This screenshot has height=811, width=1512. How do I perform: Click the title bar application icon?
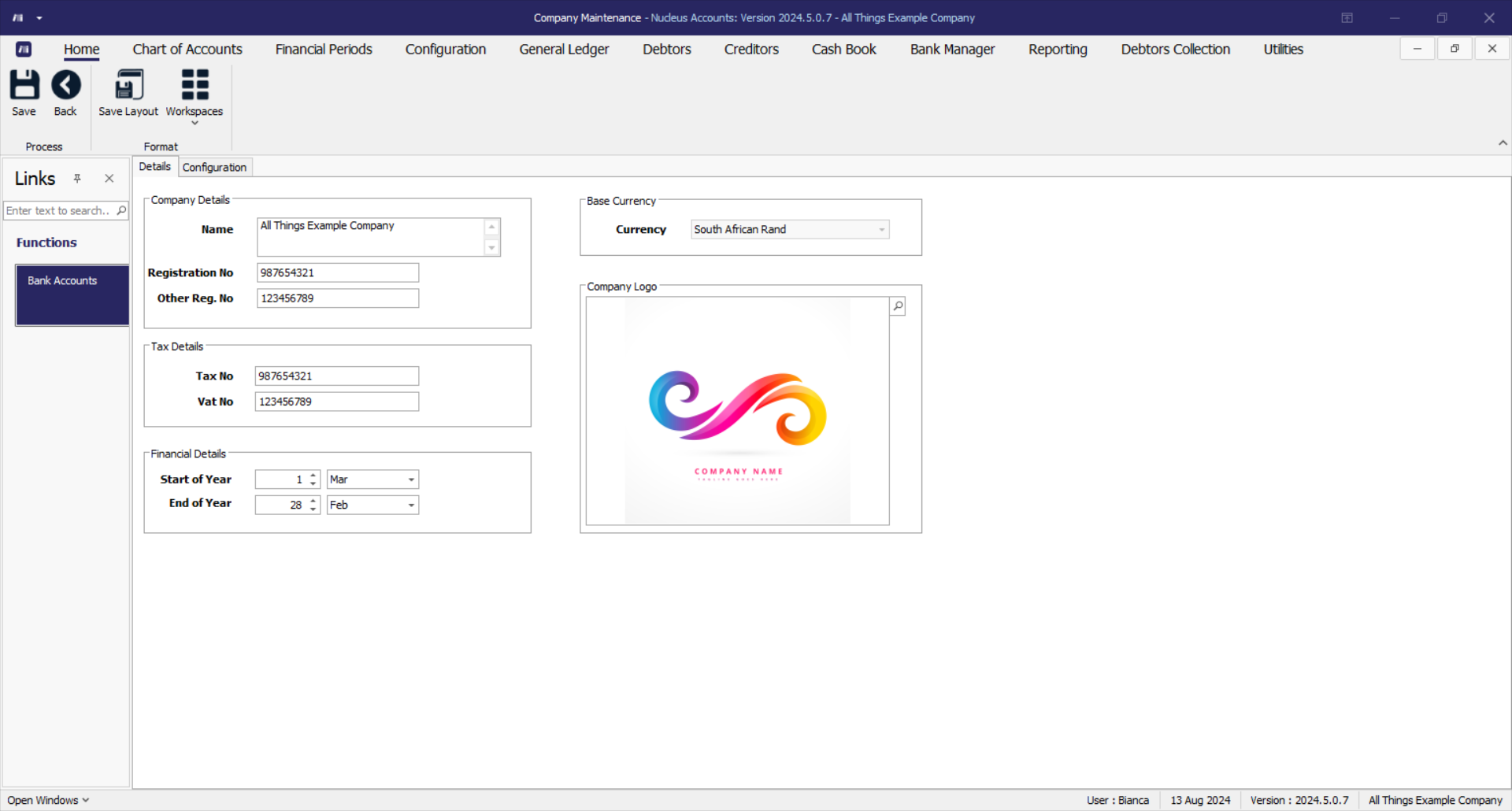coord(17,18)
